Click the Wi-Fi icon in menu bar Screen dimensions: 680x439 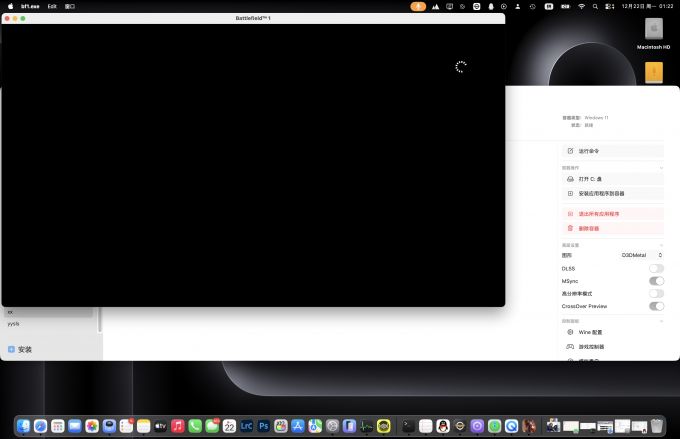click(x=581, y=6)
